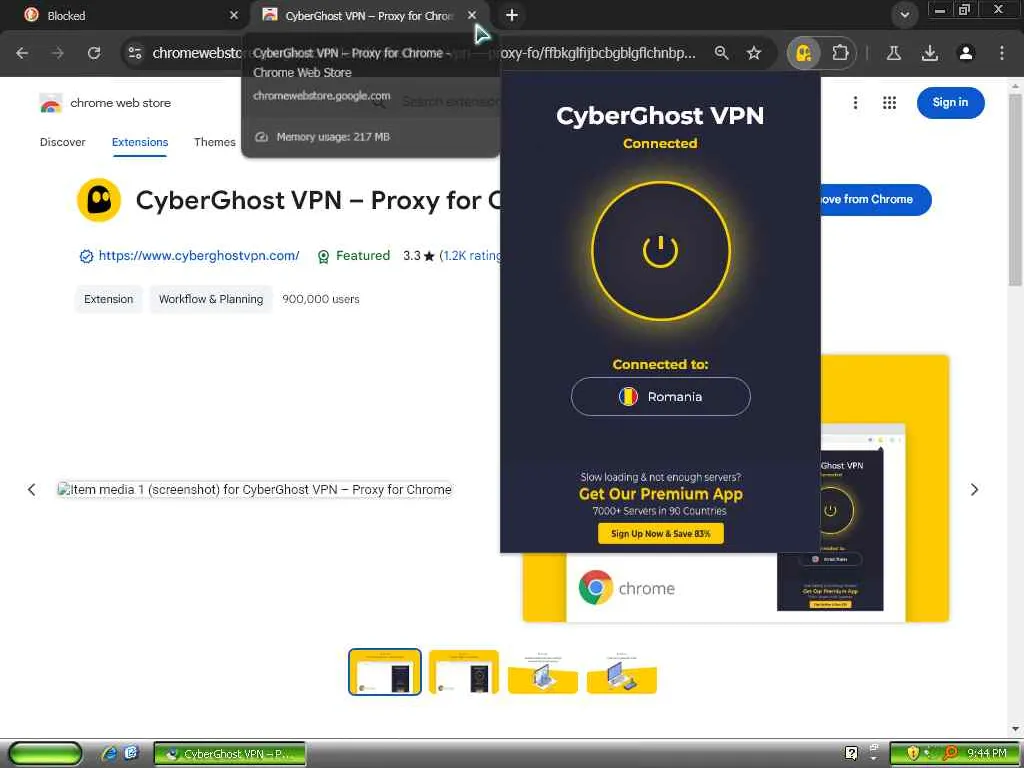Screen dimensions: 1024x768
Task: Close the CyberGhost VPN tab
Action: 472,15
